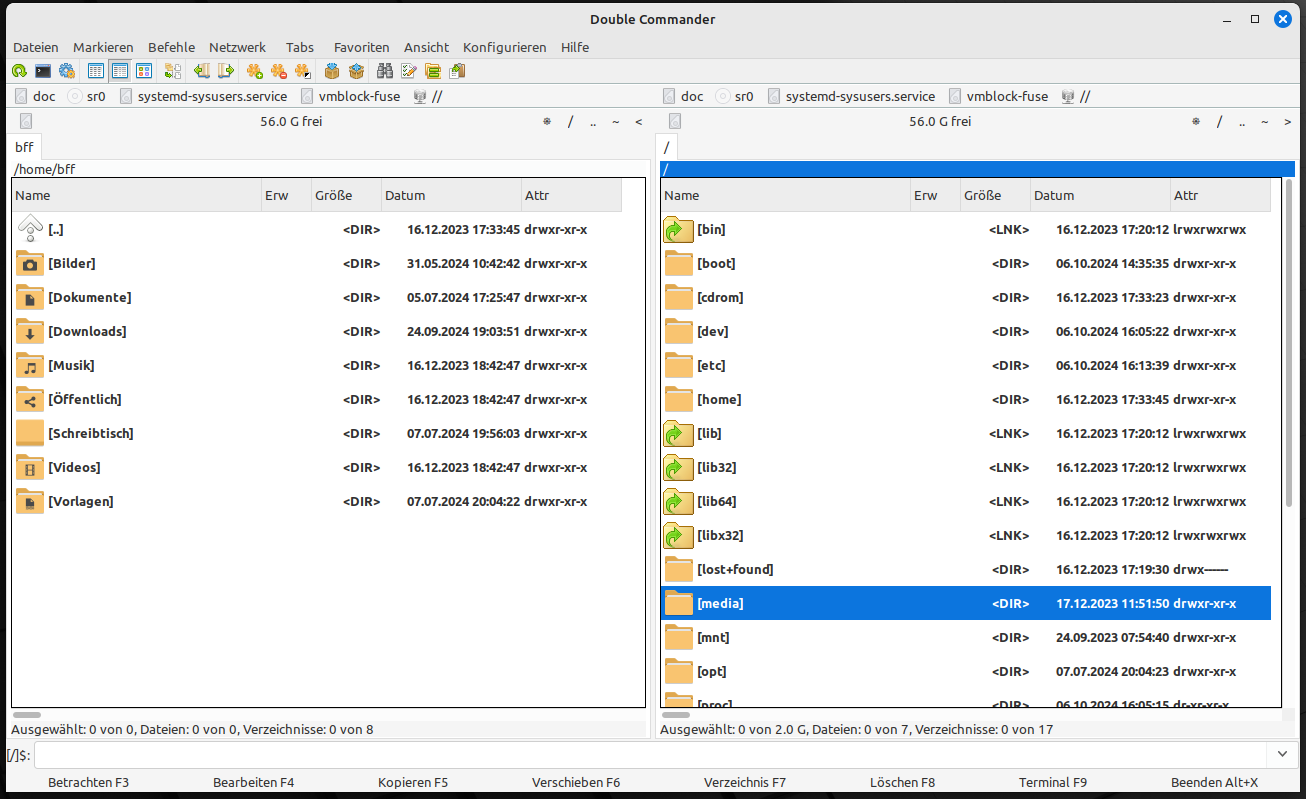Select the [lost+found] folder
This screenshot has width=1306, height=799.
966,569
